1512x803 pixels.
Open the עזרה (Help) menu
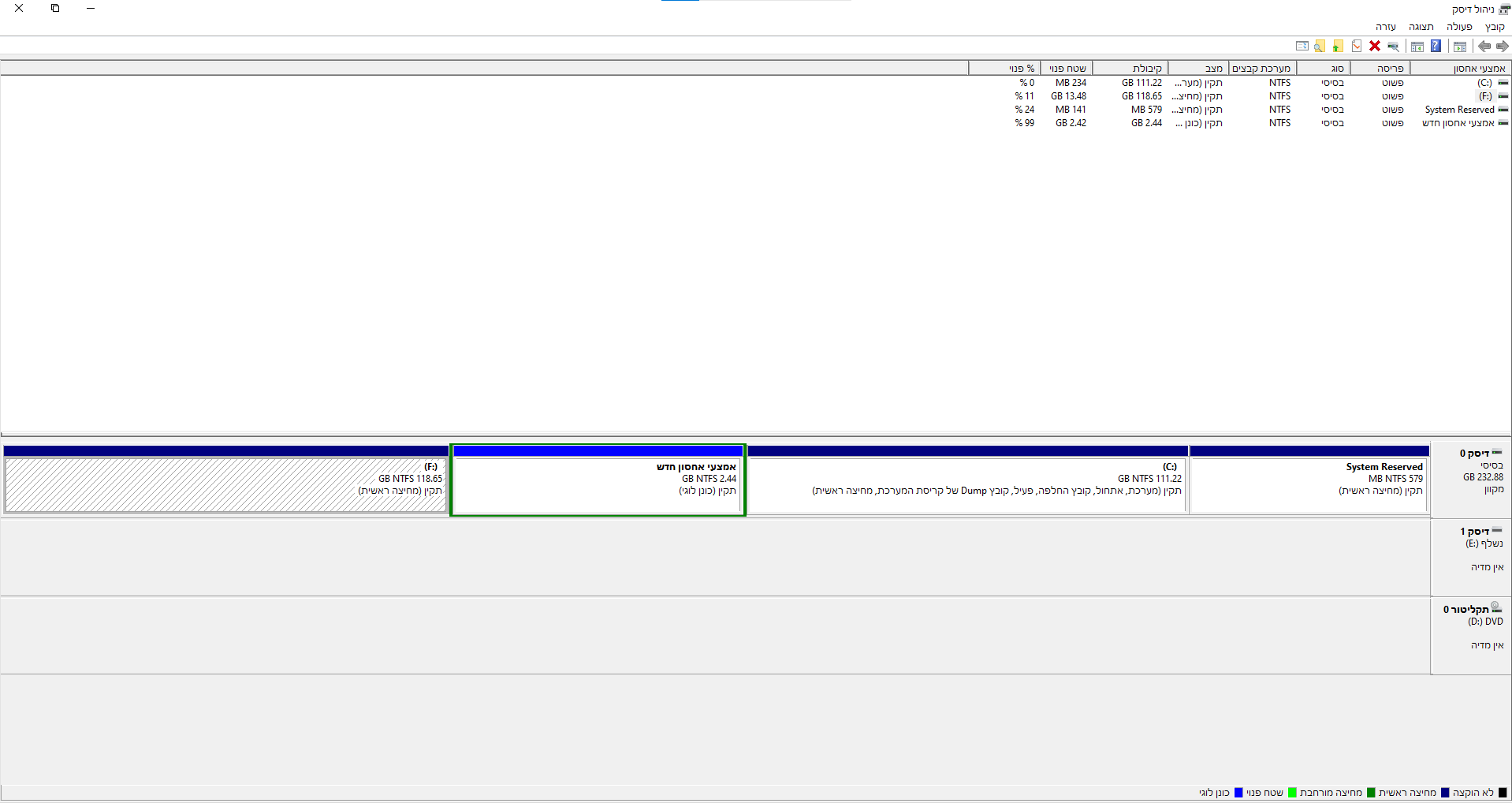point(1385,27)
